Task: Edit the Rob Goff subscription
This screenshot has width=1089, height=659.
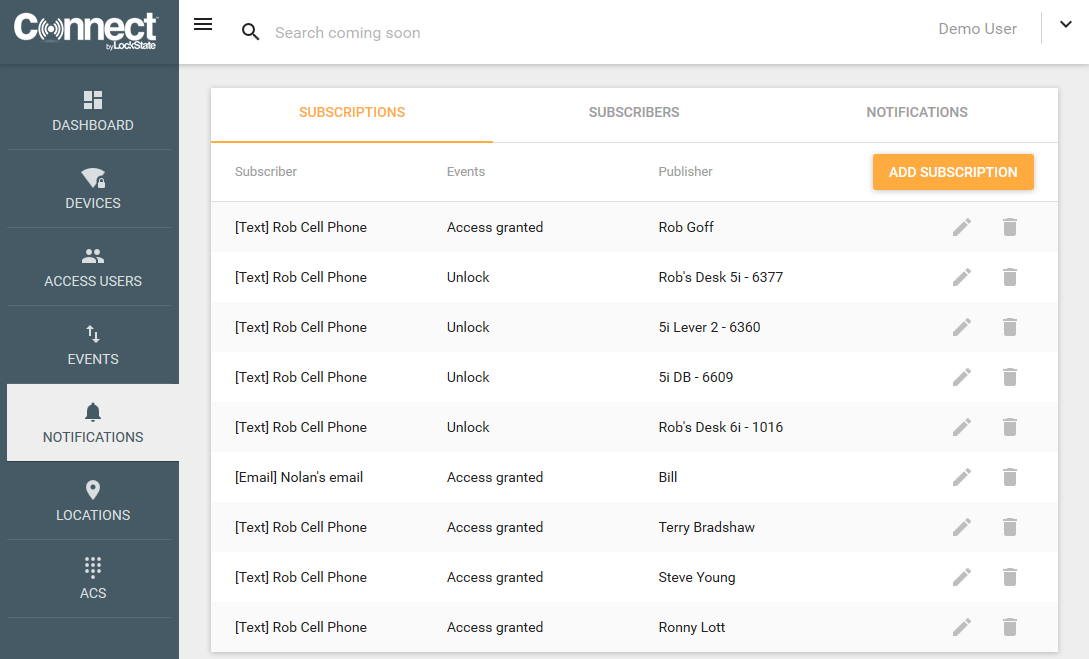Action: click(x=962, y=227)
